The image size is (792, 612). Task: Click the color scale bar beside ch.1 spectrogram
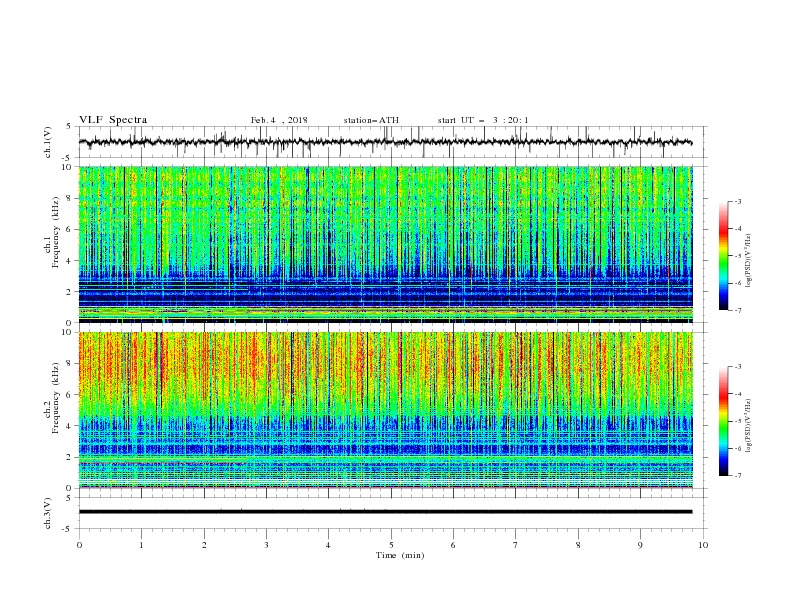723,256
